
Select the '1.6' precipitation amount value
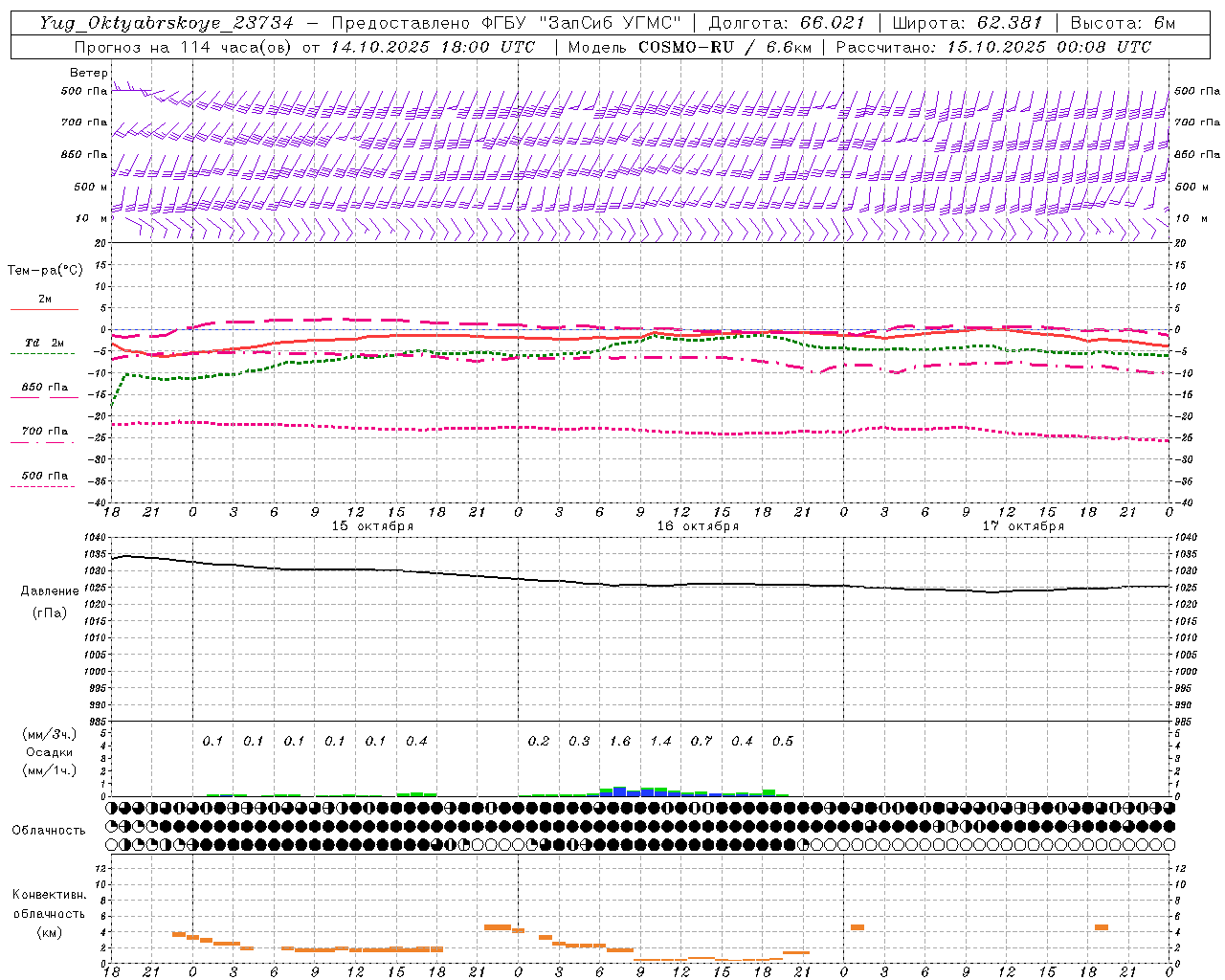[x=620, y=741]
